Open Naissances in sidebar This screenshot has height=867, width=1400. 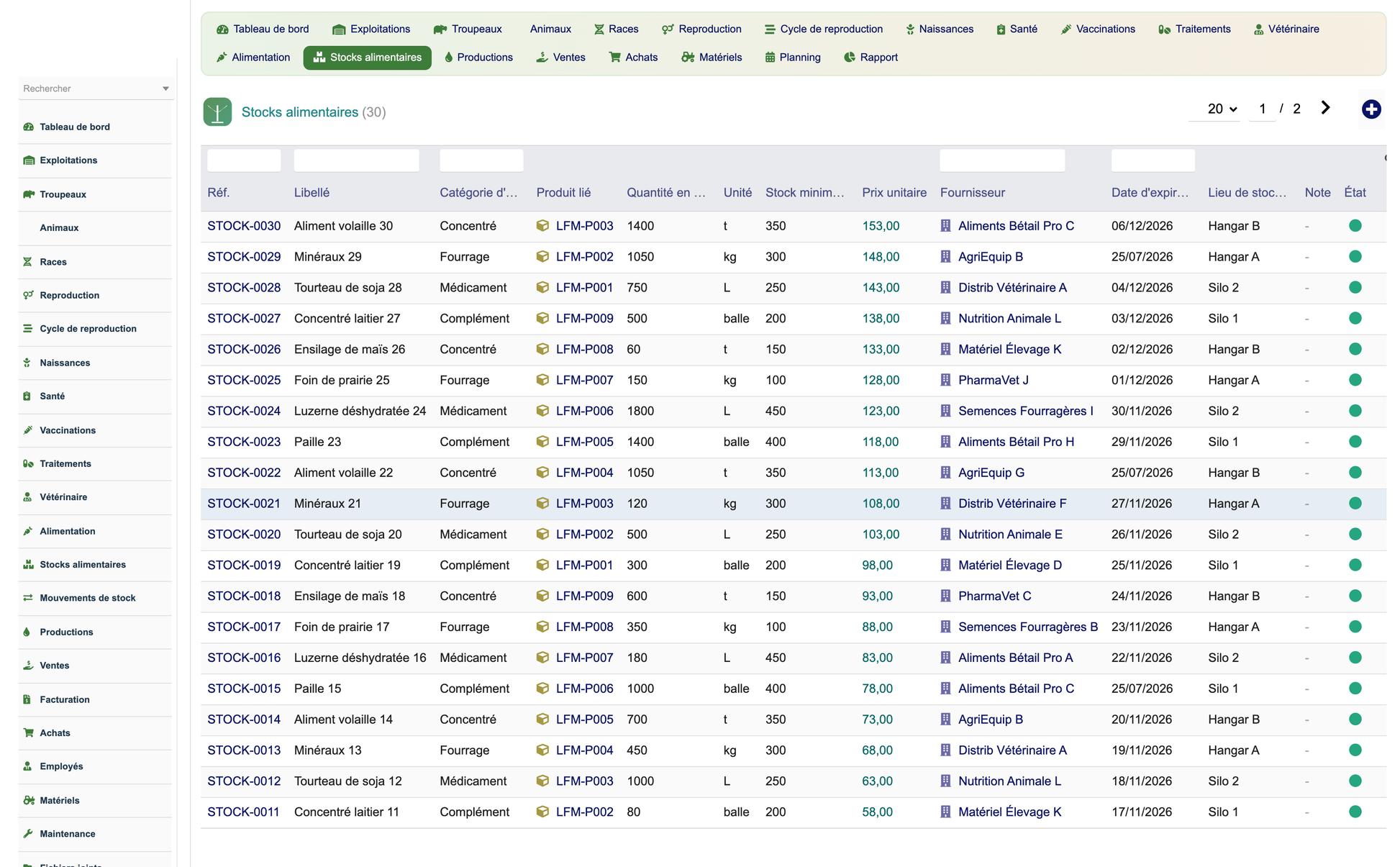click(x=65, y=363)
